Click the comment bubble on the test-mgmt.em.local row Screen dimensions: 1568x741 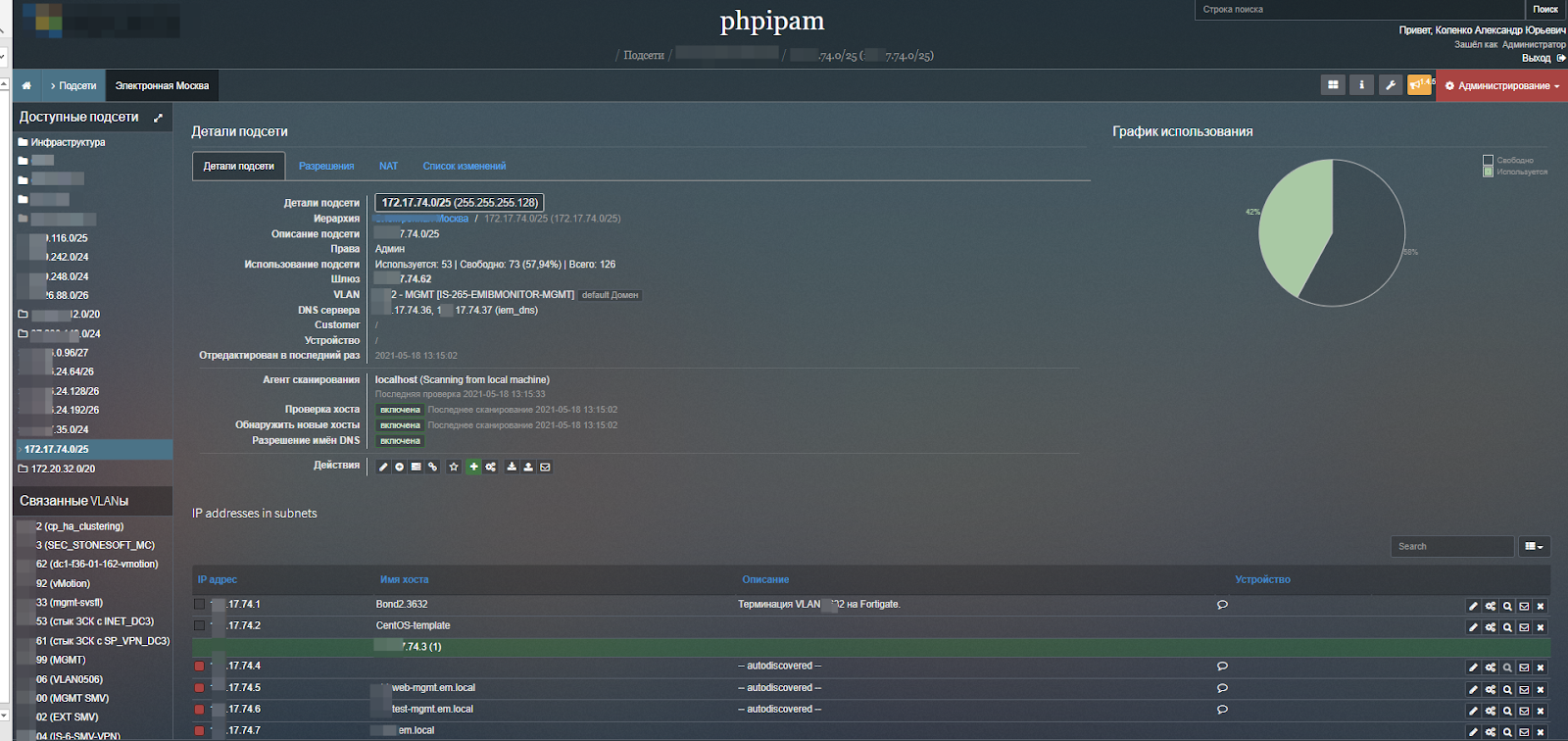pos(1222,710)
